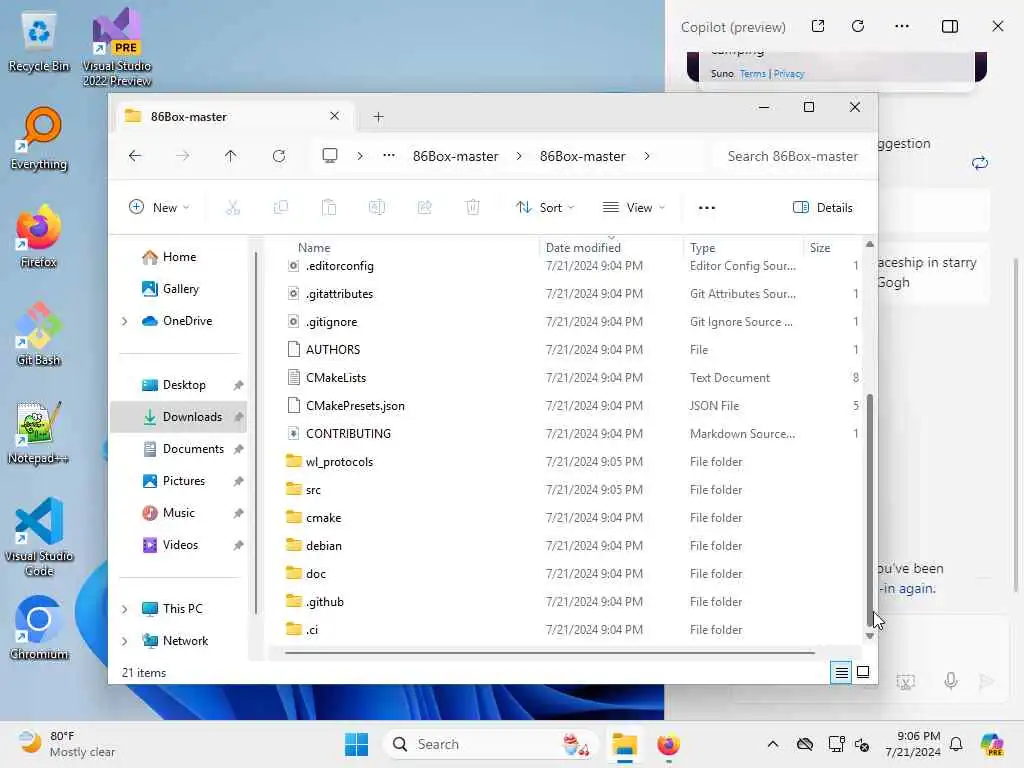Open the See more ellipsis in toolbar
The width and height of the screenshot is (1024, 768).
click(707, 208)
